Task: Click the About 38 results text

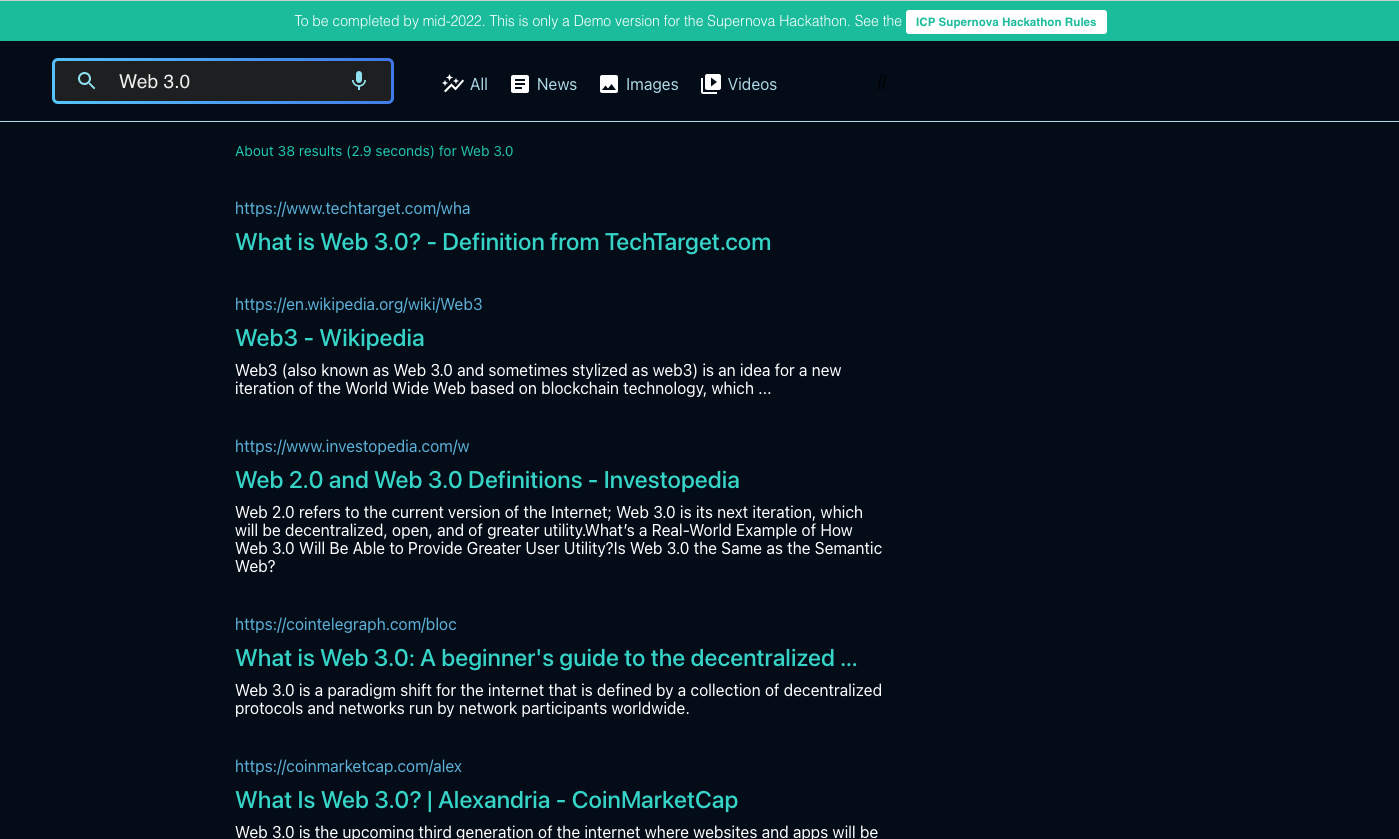Action: pos(374,151)
